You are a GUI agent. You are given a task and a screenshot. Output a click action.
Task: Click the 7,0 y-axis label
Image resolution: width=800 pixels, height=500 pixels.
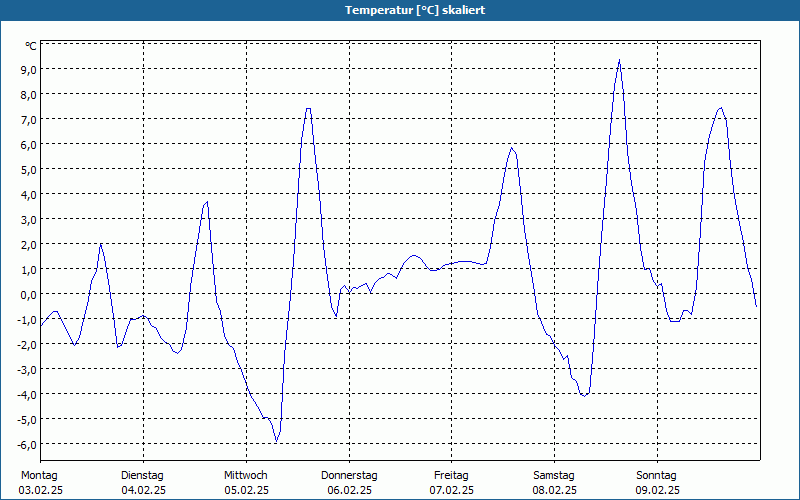pos(29,119)
